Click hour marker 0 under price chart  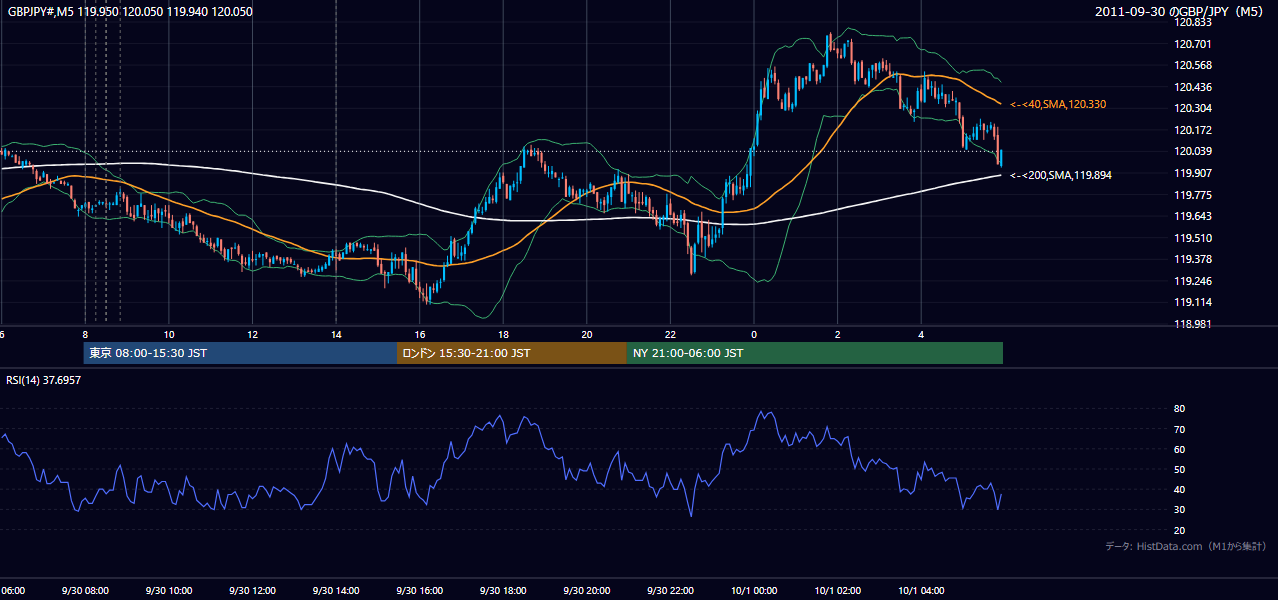(x=754, y=334)
